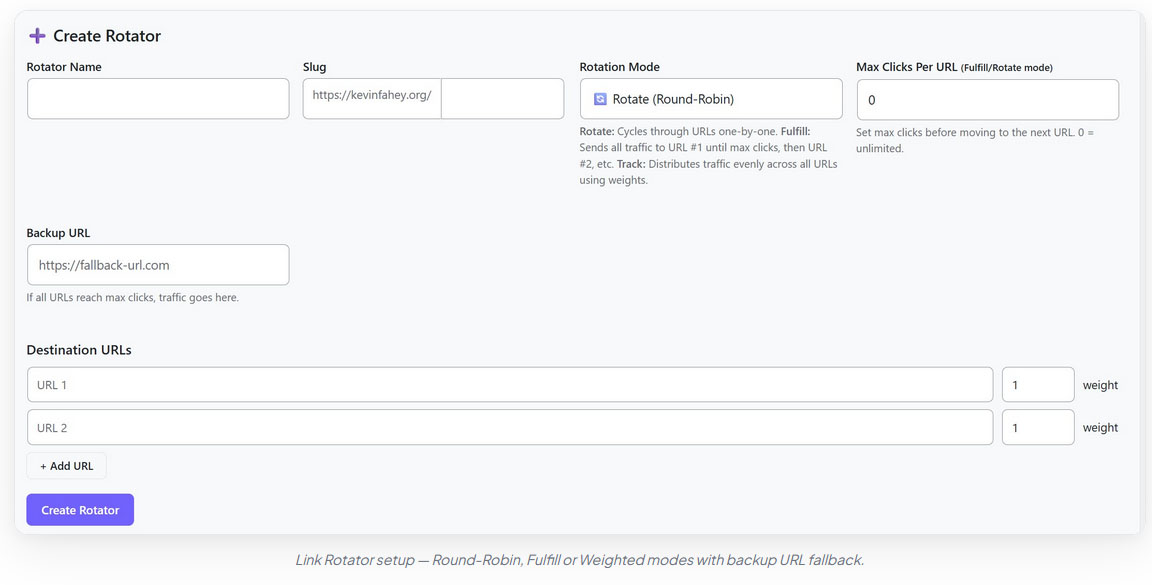Click the Slug text input
This screenshot has height=585, width=1152.
(503, 98)
